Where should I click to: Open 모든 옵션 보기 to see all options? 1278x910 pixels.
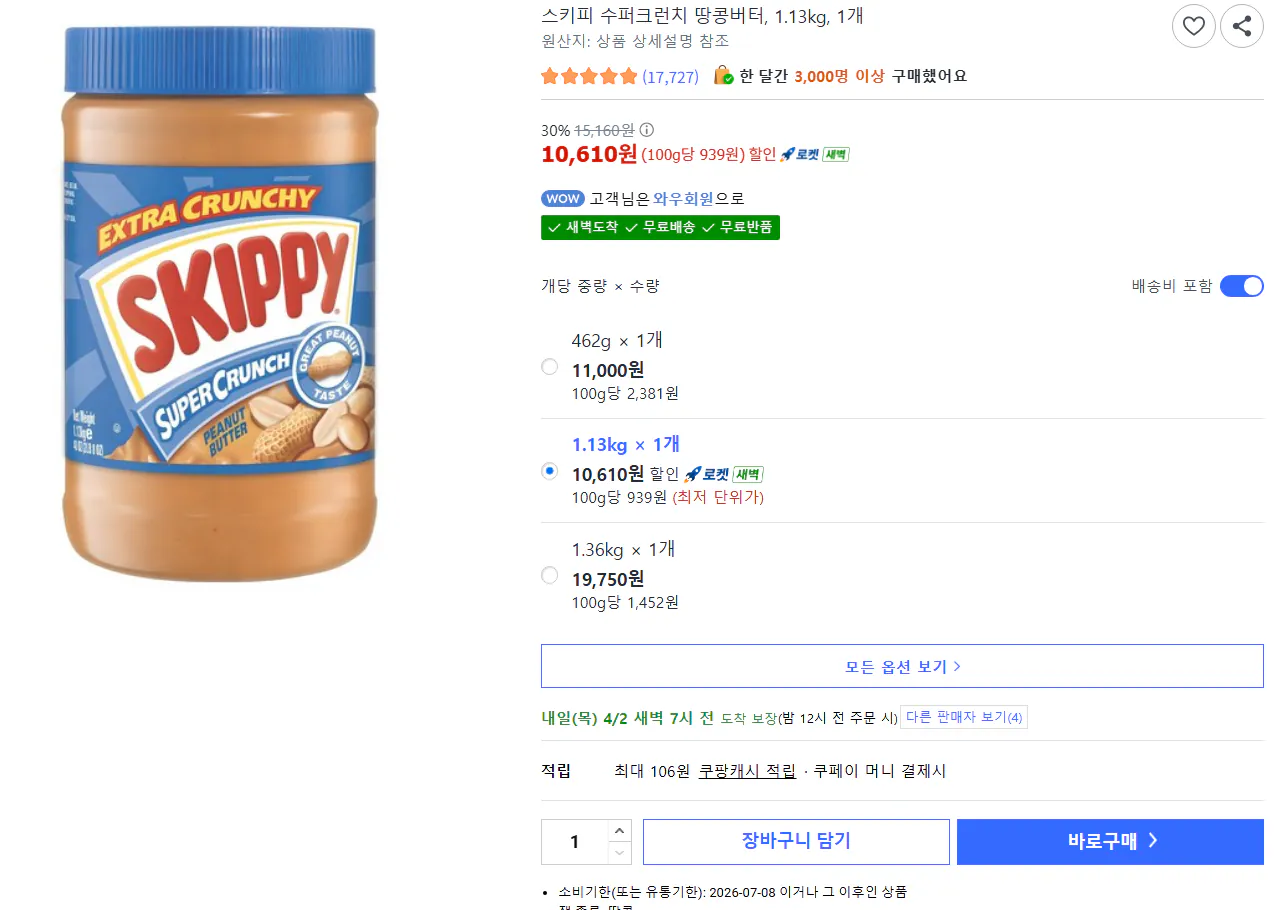tap(901, 665)
